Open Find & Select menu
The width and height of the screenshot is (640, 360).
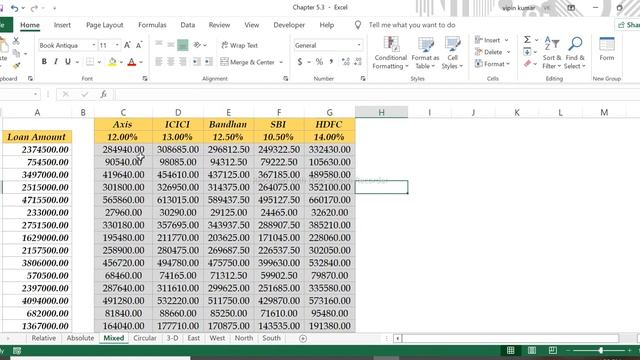point(575,53)
